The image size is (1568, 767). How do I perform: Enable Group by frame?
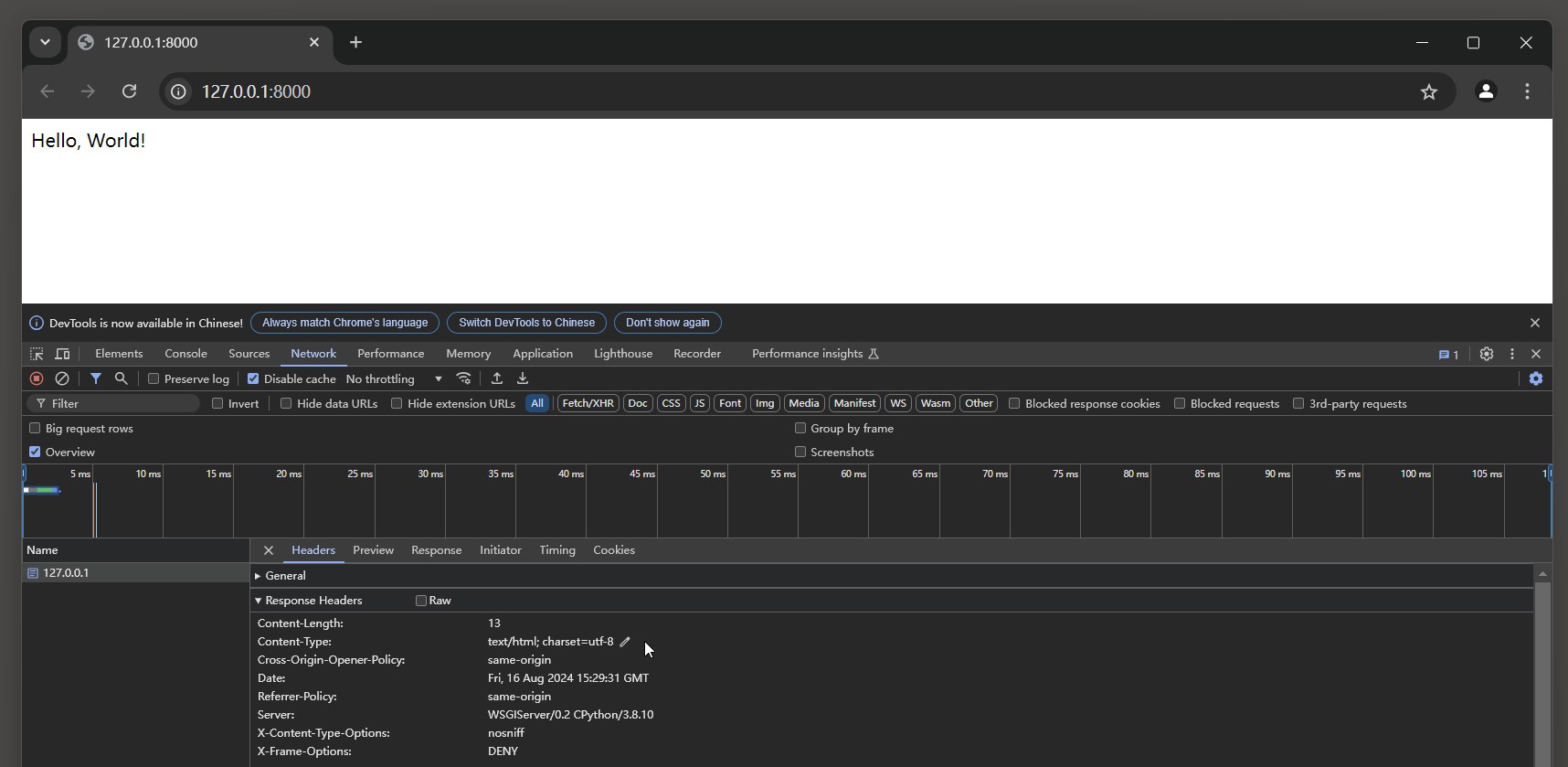coord(800,428)
